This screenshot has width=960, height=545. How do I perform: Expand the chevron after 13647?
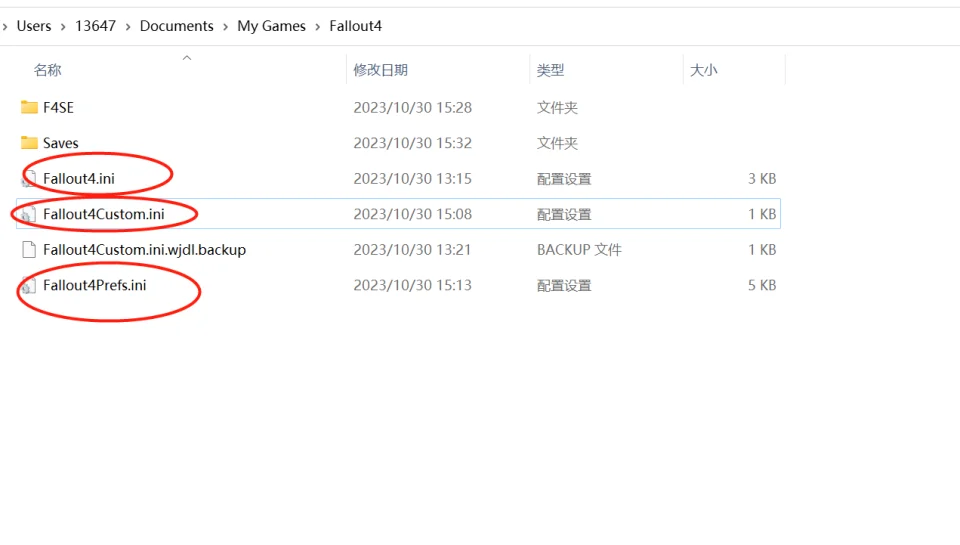(x=128, y=26)
